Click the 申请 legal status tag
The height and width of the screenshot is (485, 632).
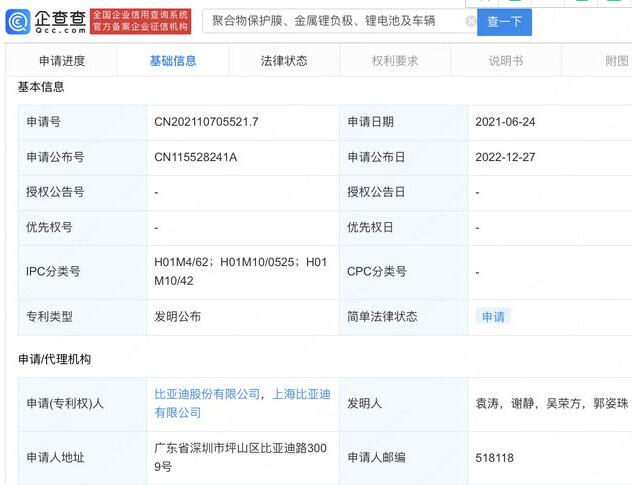click(x=493, y=316)
